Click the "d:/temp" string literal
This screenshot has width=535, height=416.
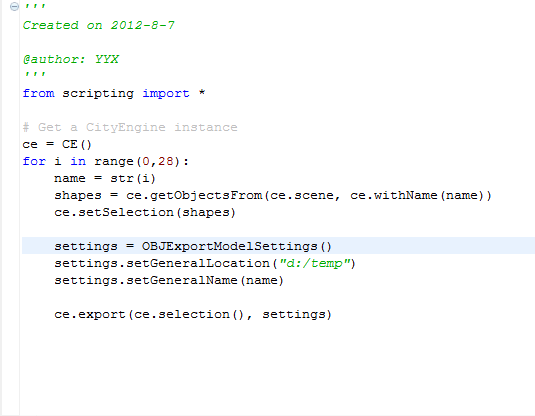(315, 263)
